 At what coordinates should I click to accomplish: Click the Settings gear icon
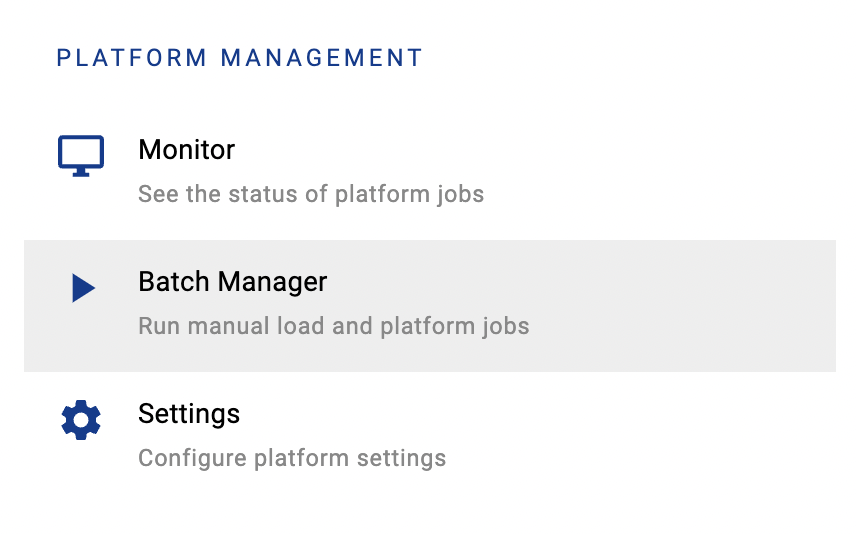pyautogui.click(x=81, y=420)
